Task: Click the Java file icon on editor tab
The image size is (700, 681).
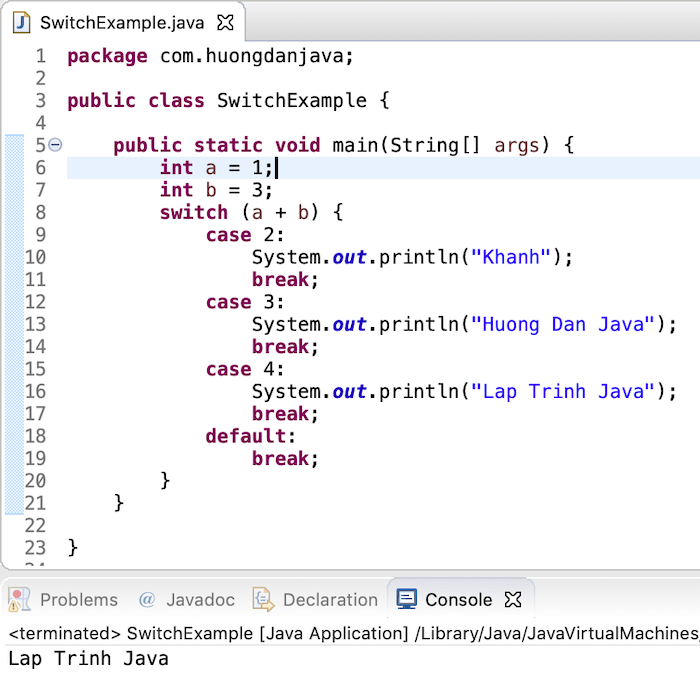Action: (x=21, y=23)
